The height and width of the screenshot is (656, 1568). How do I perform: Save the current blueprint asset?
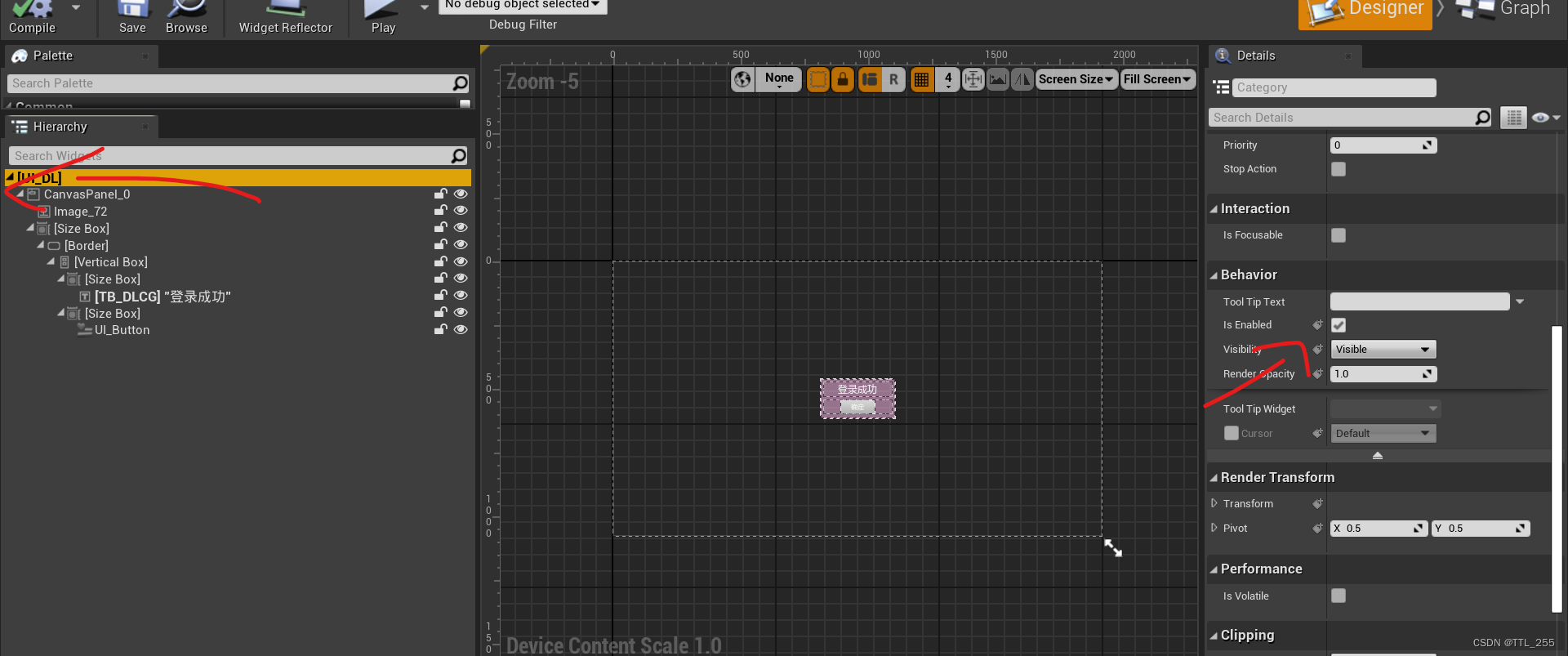tap(132, 16)
